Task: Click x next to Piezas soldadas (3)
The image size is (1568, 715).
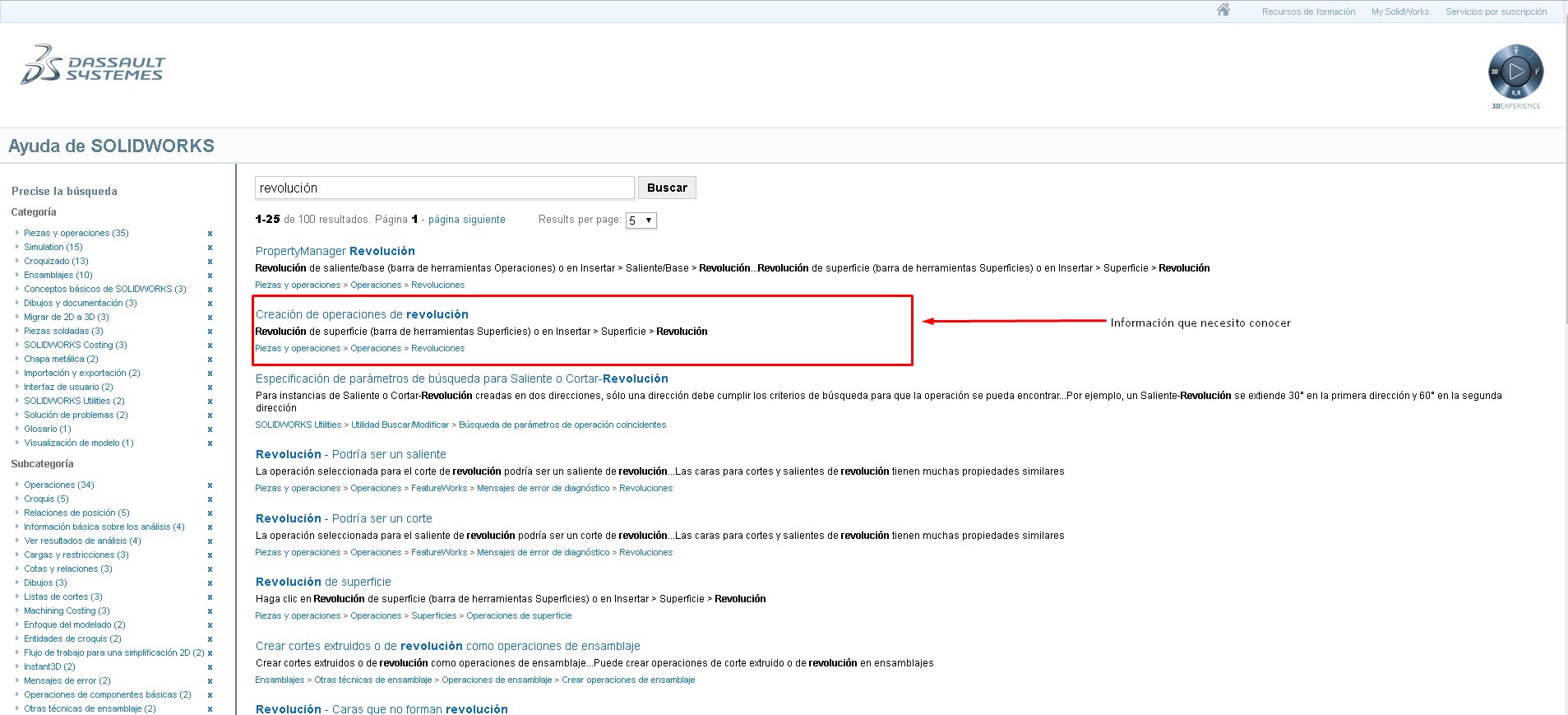Action: coord(210,332)
